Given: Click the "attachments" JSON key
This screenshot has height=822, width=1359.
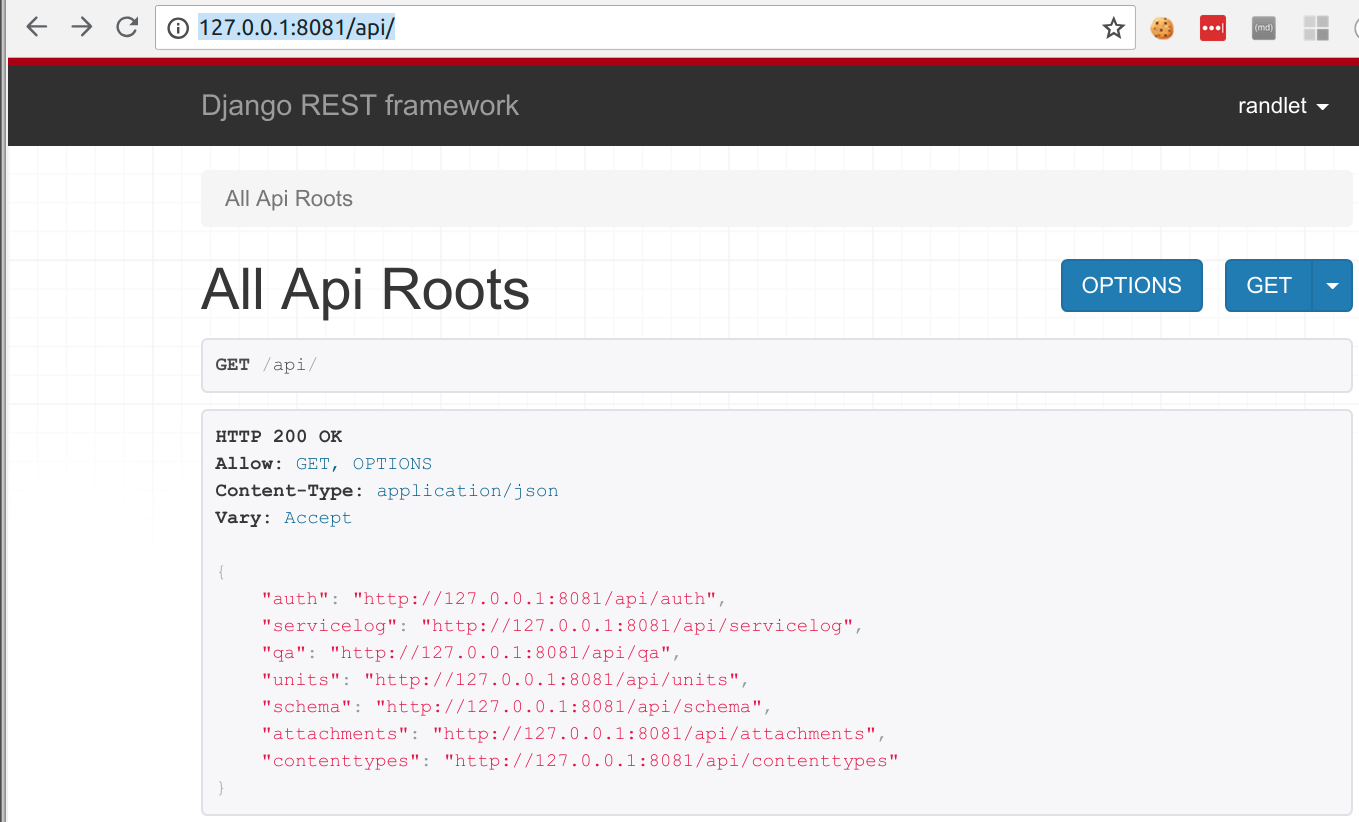Looking at the screenshot, I should tap(335, 734).
